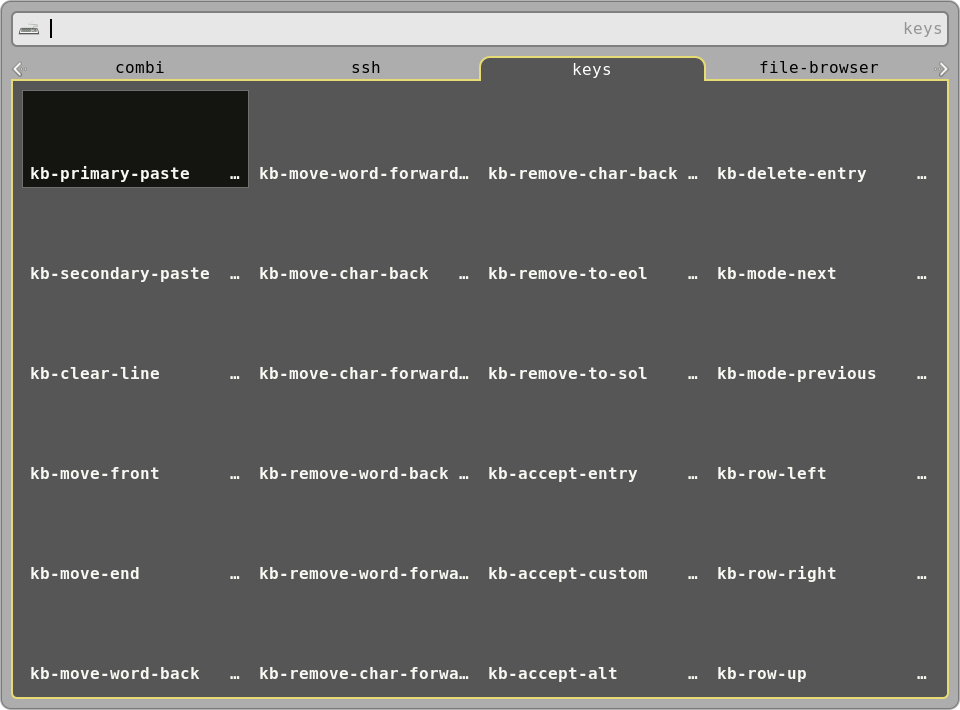Click the left arrow to previous mode

(x=20, y=69)
